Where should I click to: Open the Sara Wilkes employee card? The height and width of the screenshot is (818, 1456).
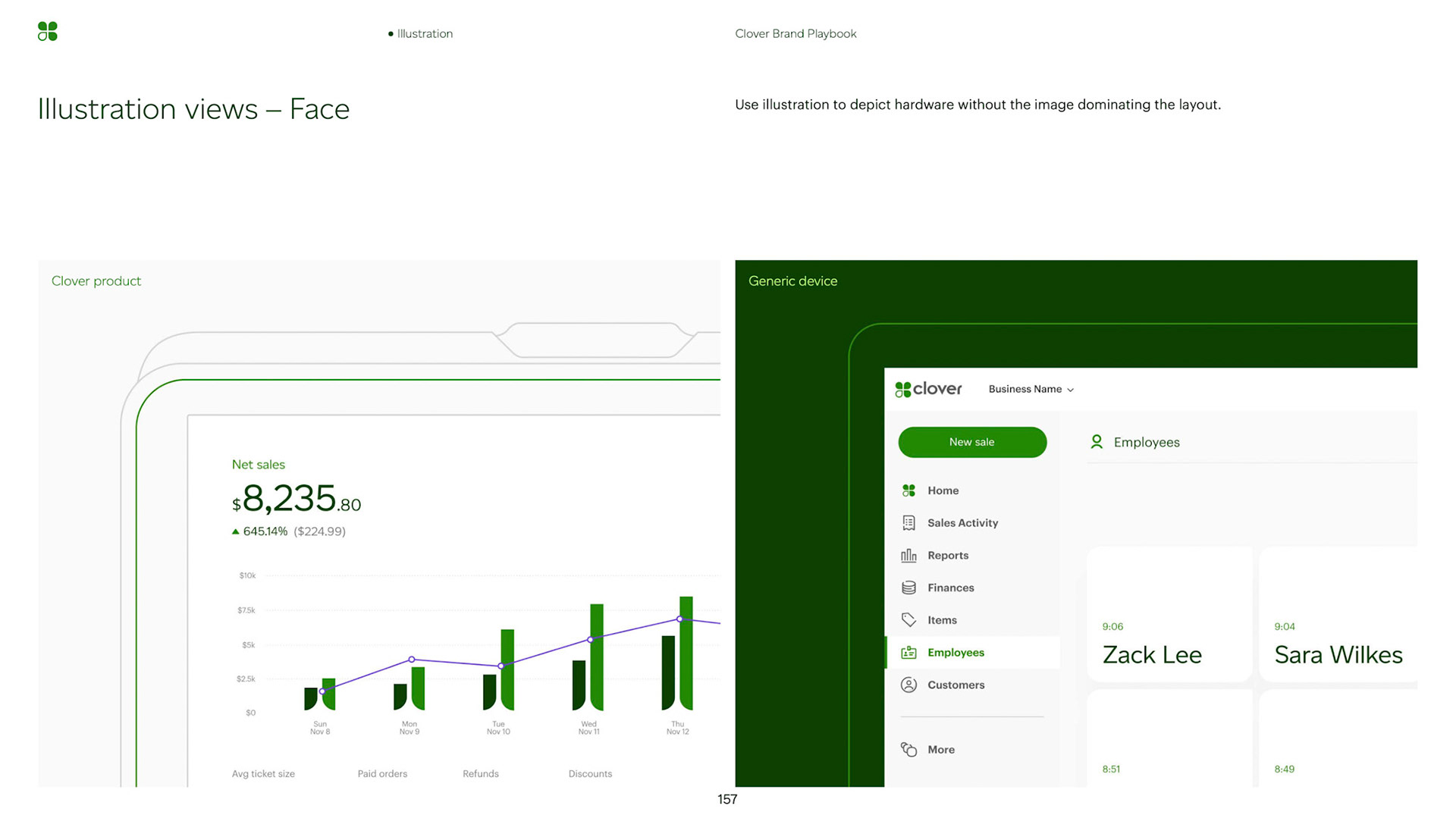point(1338,614)
